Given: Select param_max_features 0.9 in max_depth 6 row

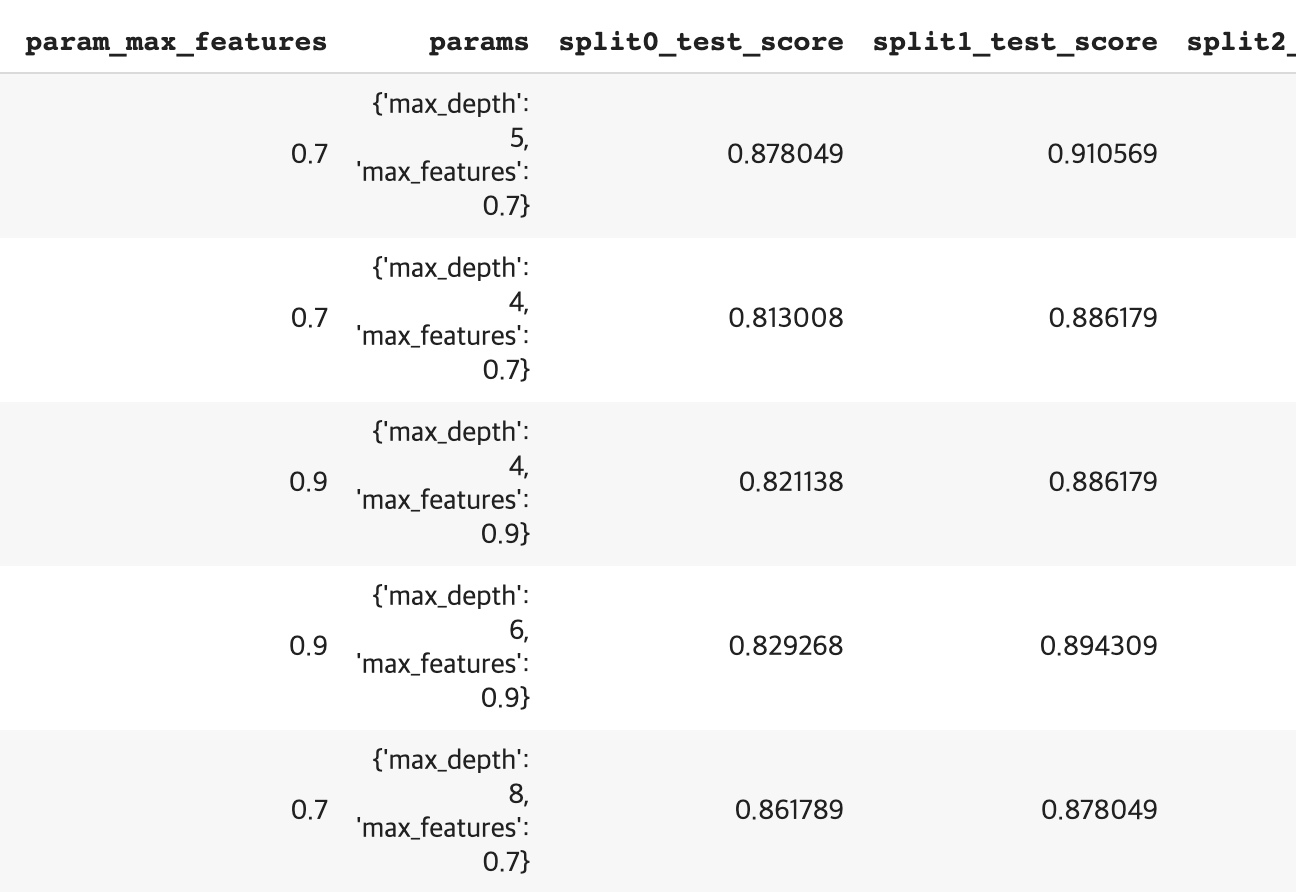Looking at the screenshot, I should [x=309, y=646].
